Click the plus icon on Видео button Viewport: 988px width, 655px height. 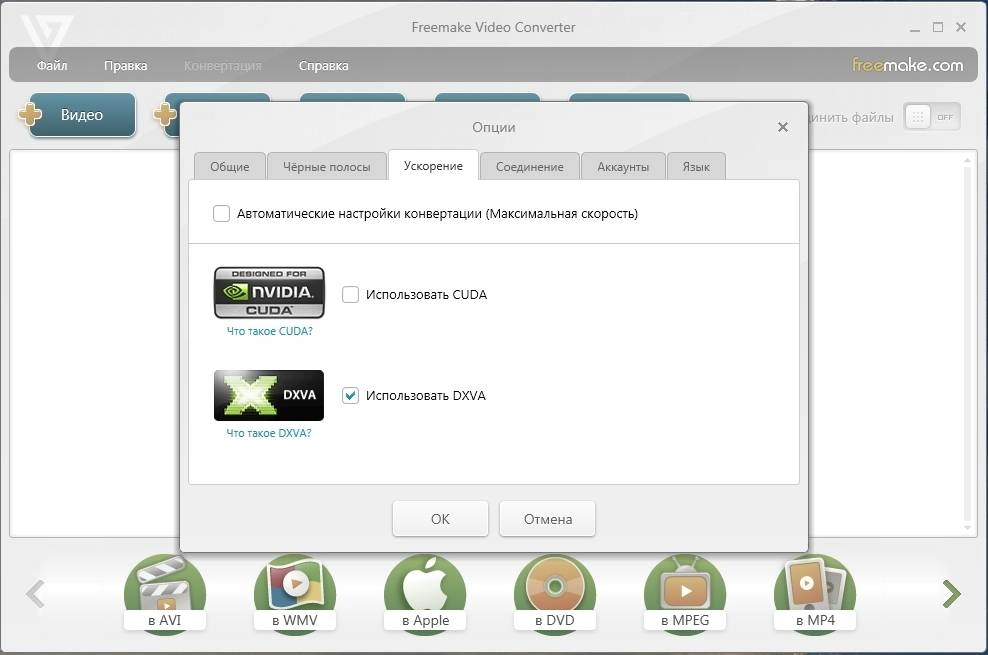30,115
